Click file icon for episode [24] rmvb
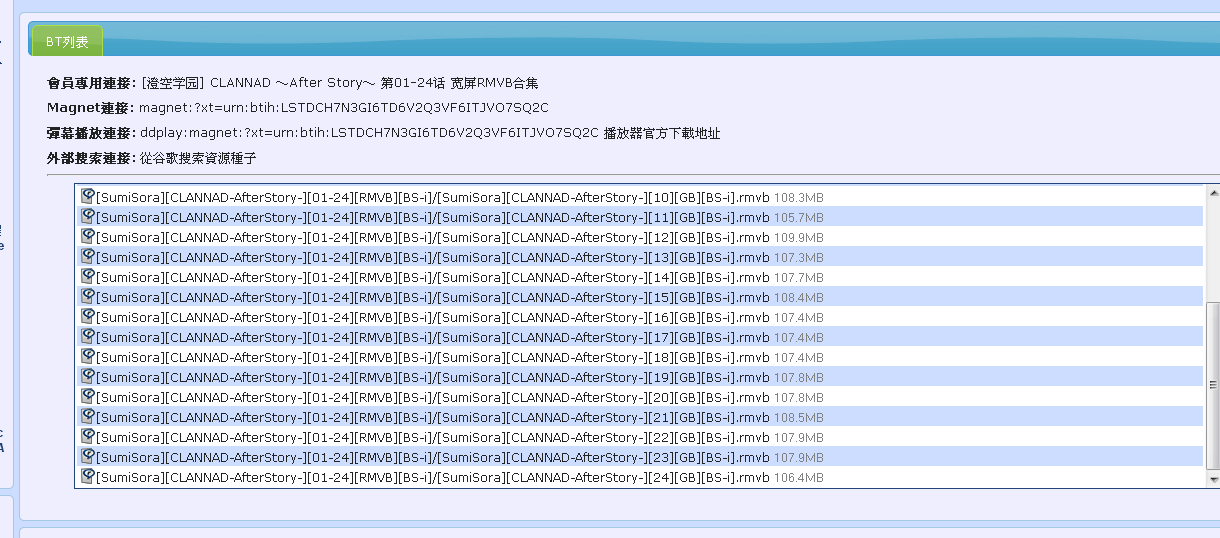Viewport: 1220px width, 538px height. [87, 476]
